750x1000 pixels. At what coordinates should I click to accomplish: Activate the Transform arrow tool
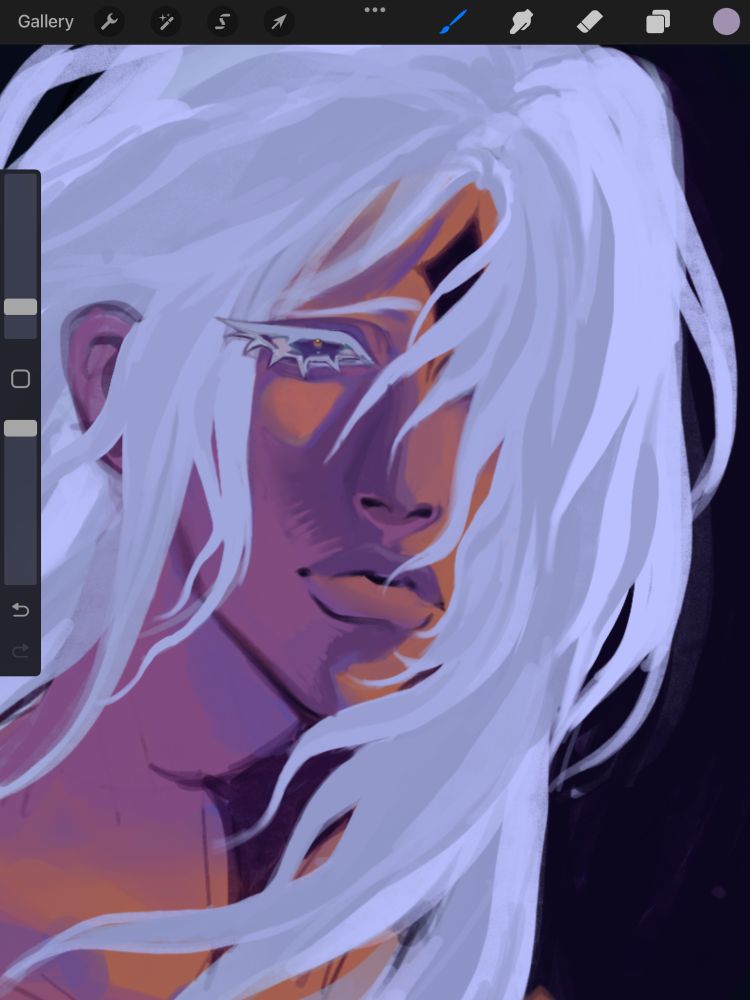tap(279, 22)
